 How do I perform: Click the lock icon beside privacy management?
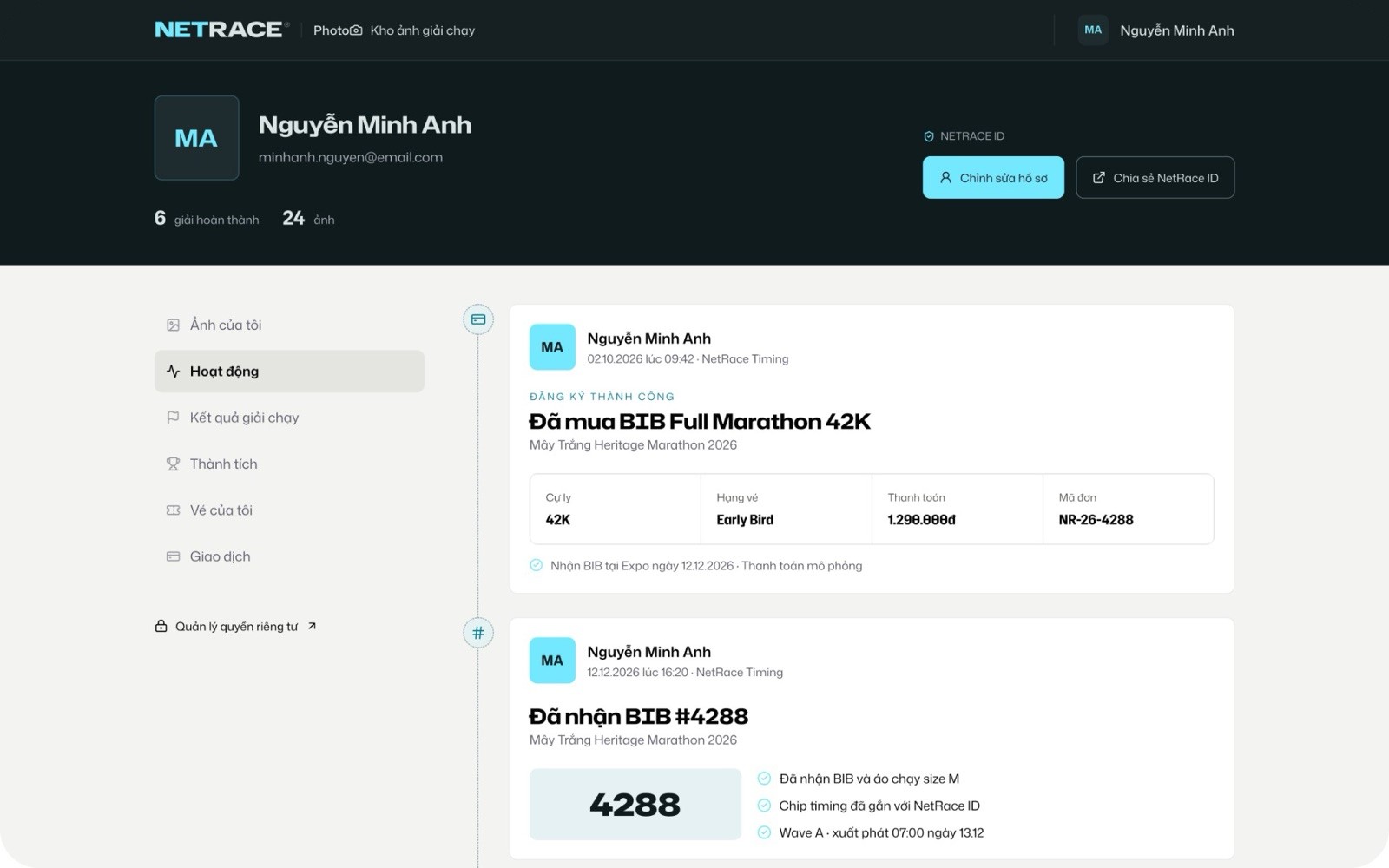pyautogui.click(x=161, y=626)
